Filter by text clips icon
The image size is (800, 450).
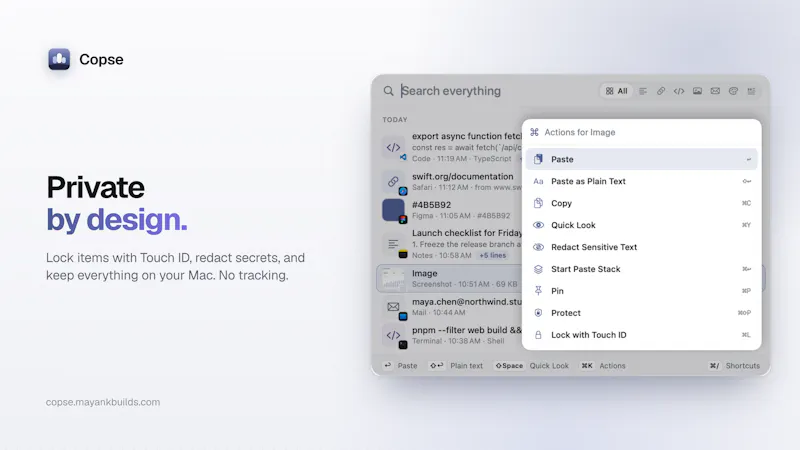[x=643, y=91]
